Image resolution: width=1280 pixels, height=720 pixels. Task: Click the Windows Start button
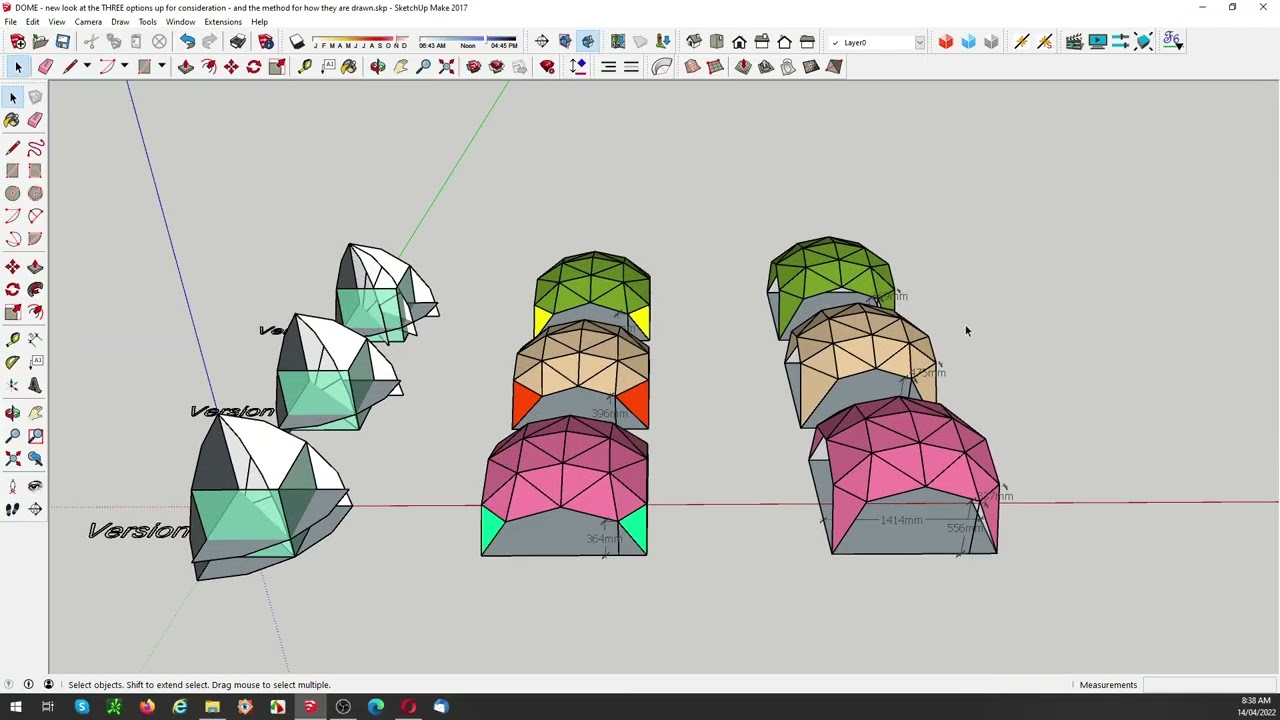pos(15,707)
